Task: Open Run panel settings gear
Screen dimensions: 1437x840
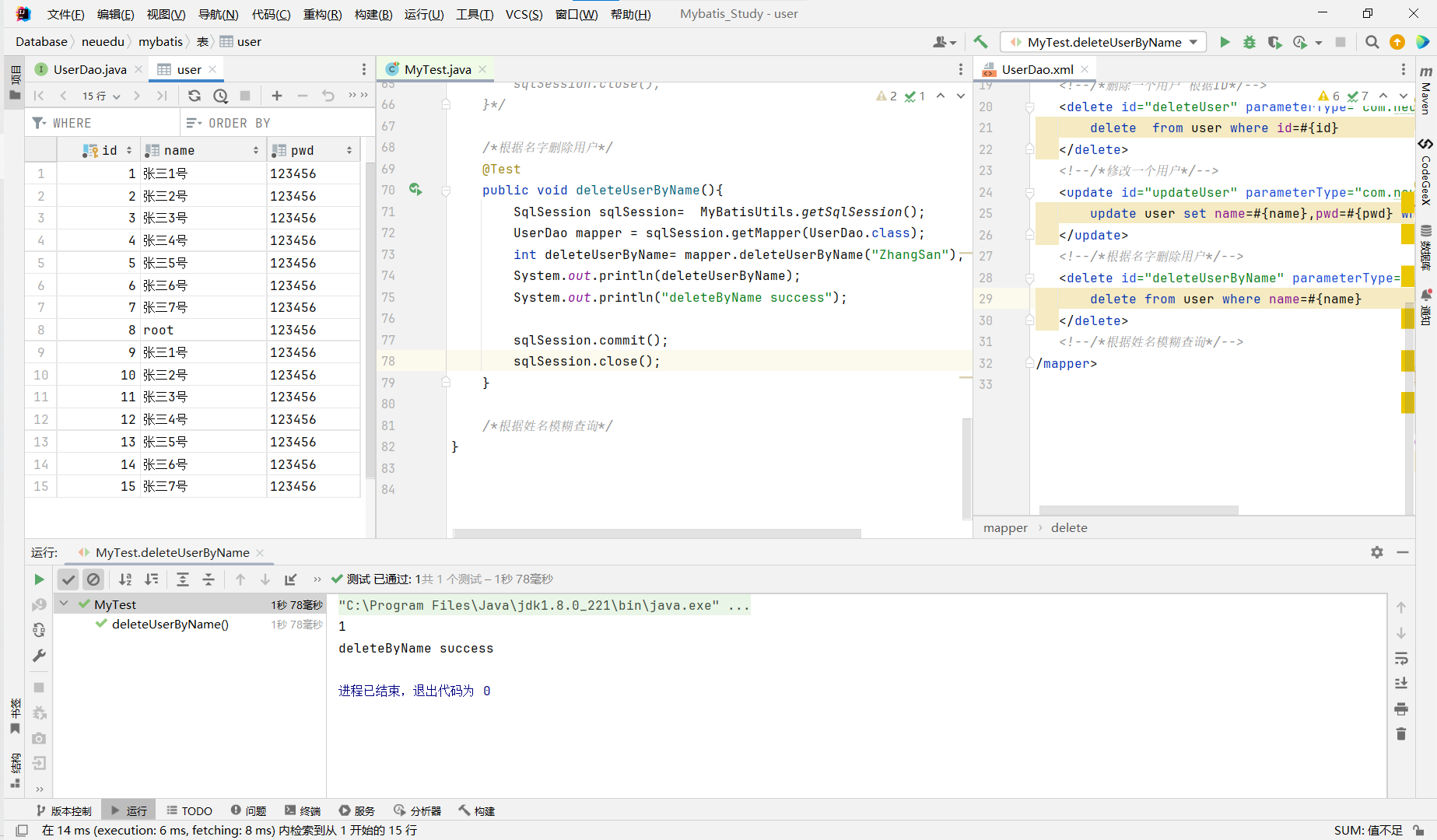Action: (x=1377, y=552)
